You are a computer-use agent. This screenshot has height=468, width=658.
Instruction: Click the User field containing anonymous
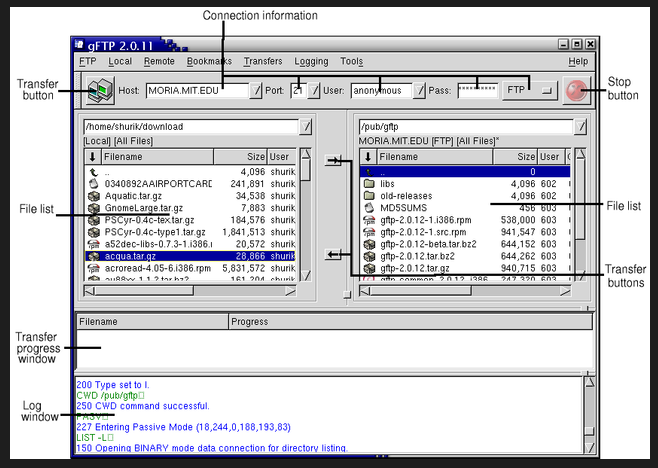click(381, 91)
